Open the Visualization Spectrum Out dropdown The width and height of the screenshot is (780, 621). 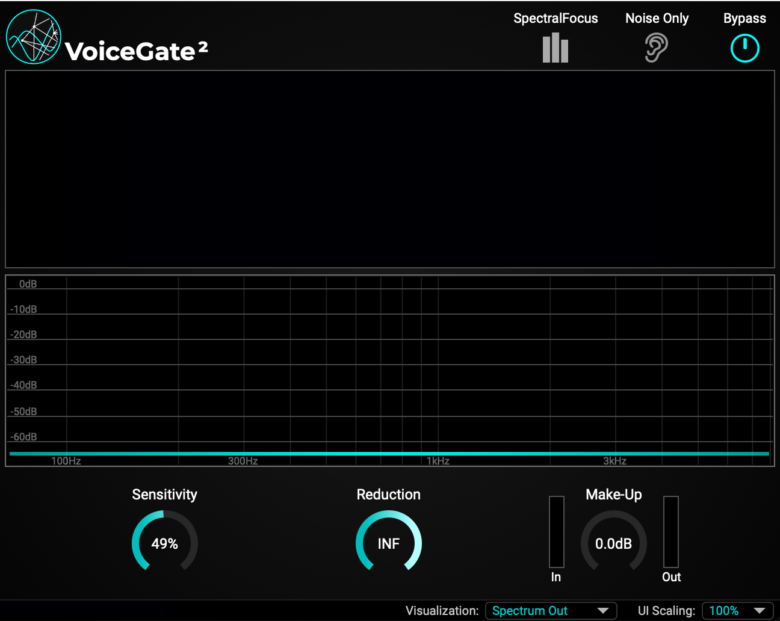549,610
